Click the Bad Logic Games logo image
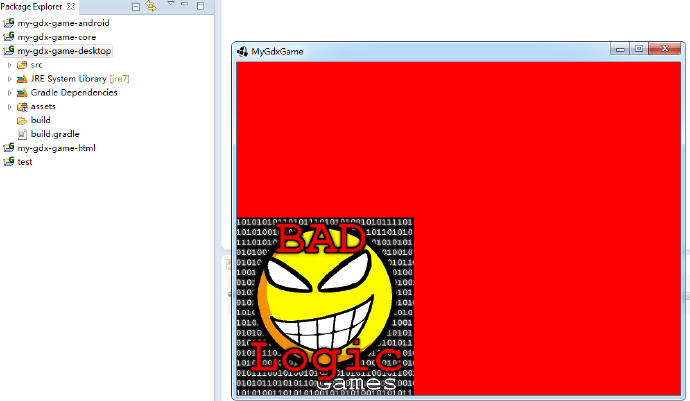This screenshot has width=690, height=401. (x=325, y=306)
